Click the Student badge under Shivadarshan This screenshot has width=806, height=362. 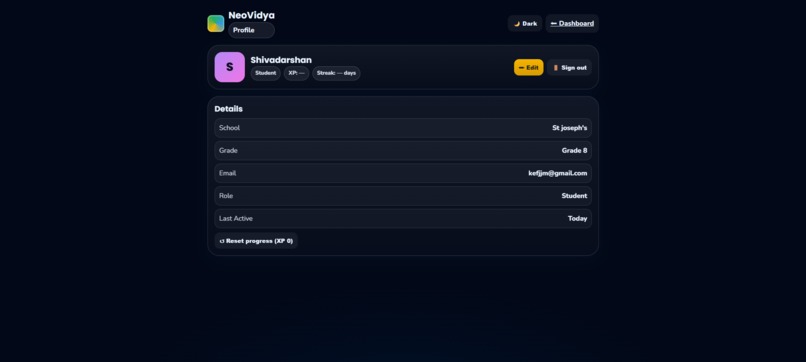pyautogui.click(x=265, y=73)
